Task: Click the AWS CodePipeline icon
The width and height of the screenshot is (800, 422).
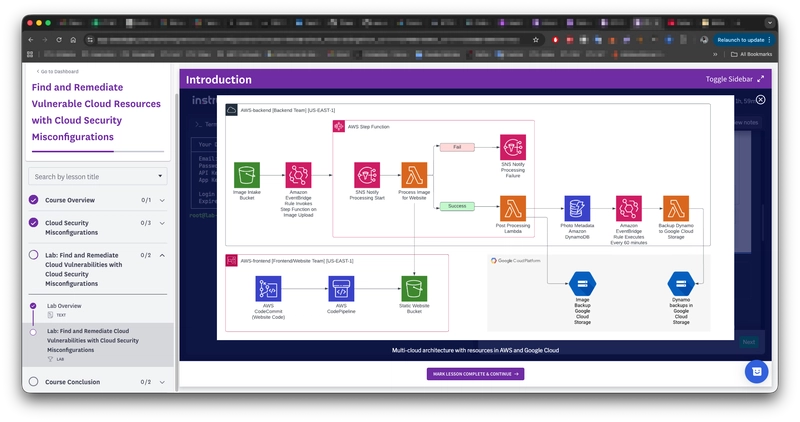Action: click(341, 289)
